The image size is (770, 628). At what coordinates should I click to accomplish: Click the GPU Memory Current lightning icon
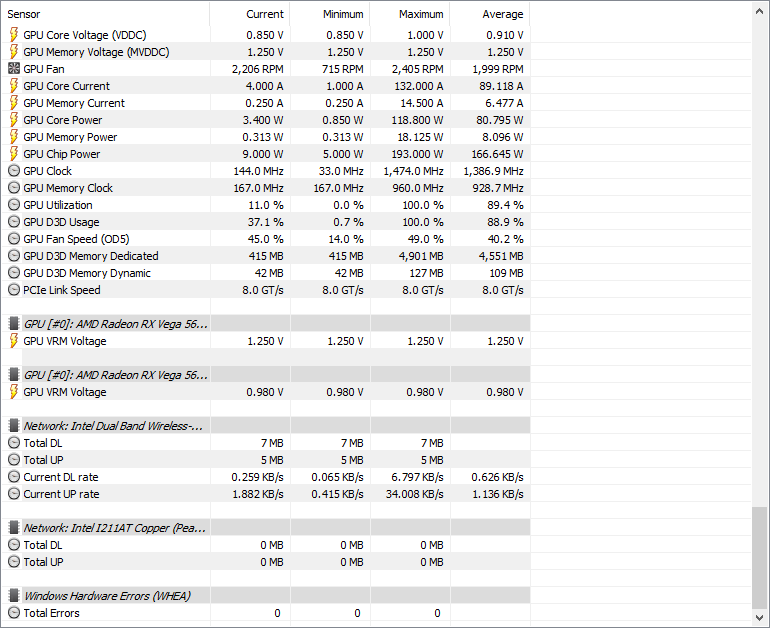tap(14, 103)
